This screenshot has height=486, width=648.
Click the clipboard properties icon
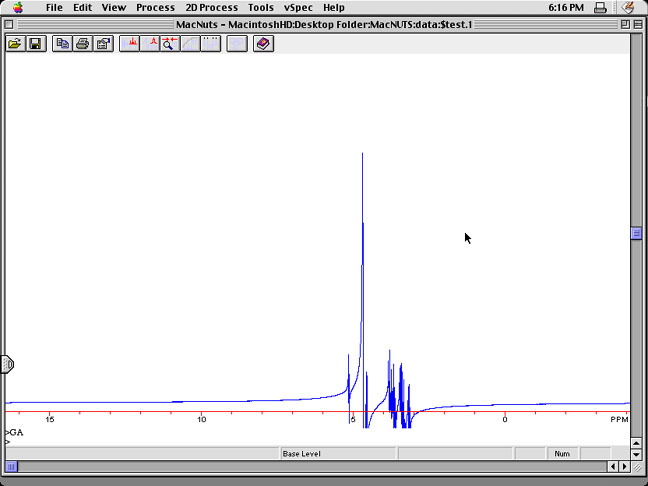[103, 44]
